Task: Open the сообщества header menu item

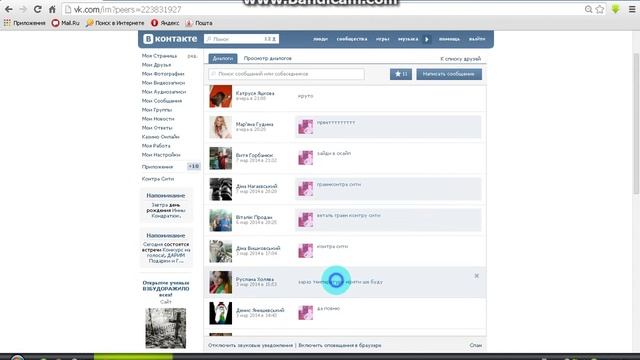Action: (352, 39)
